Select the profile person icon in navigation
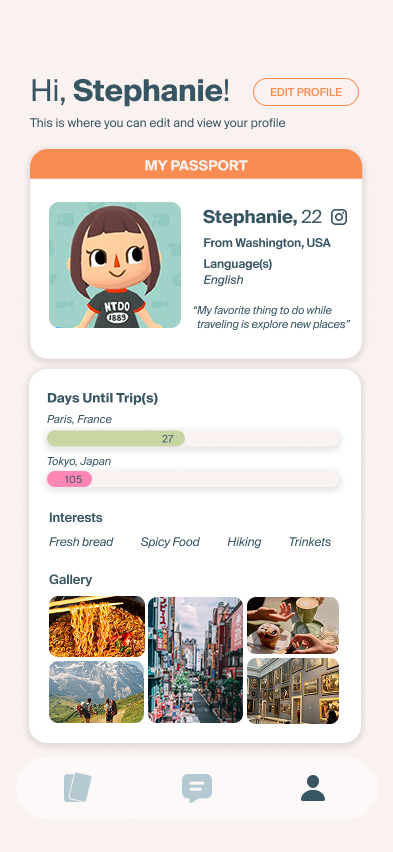The image size is (393, 852). pyautogui.click(x=313, y=788)
